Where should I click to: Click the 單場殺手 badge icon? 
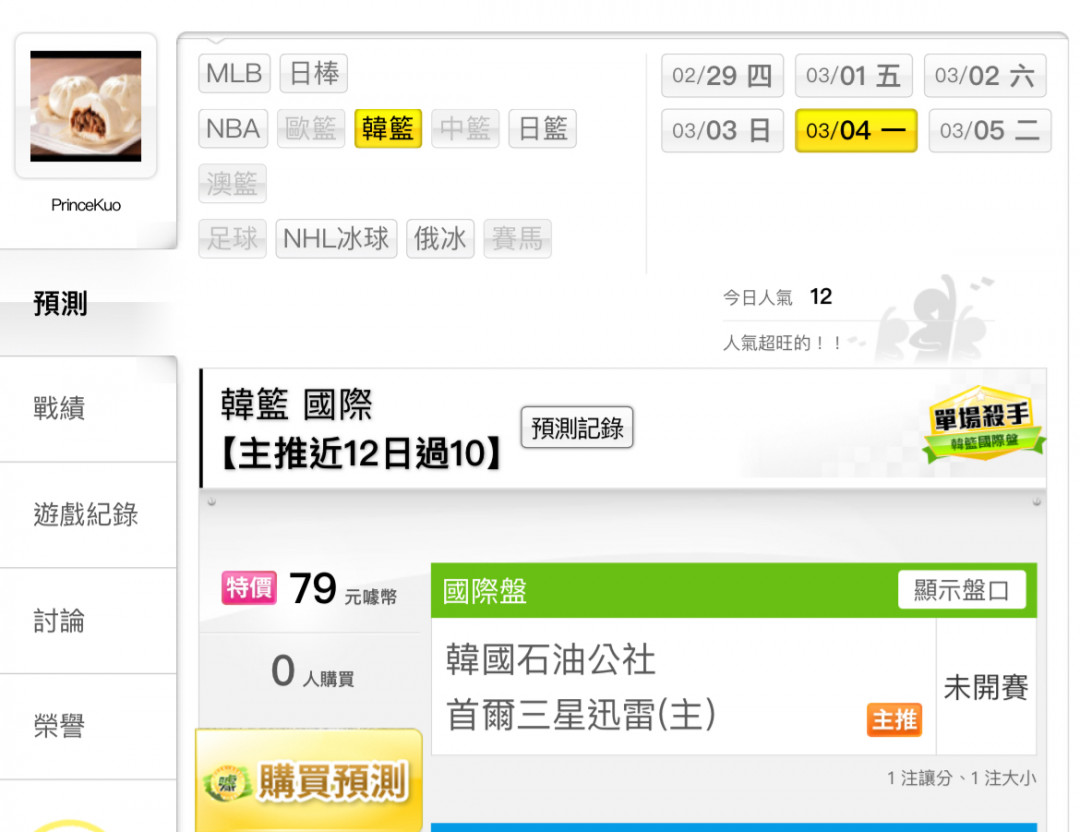[983, 424]
